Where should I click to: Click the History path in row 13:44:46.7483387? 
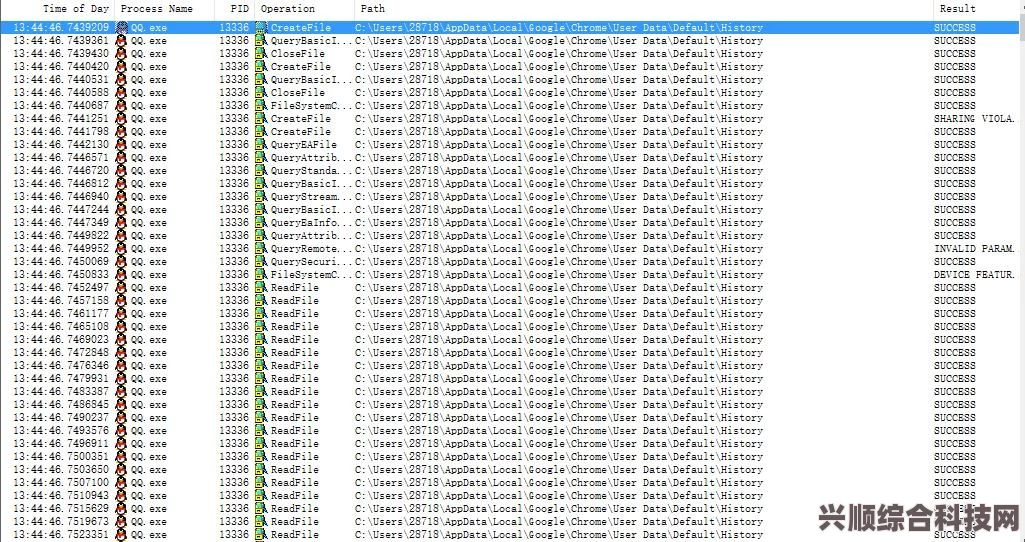(559, 392)
